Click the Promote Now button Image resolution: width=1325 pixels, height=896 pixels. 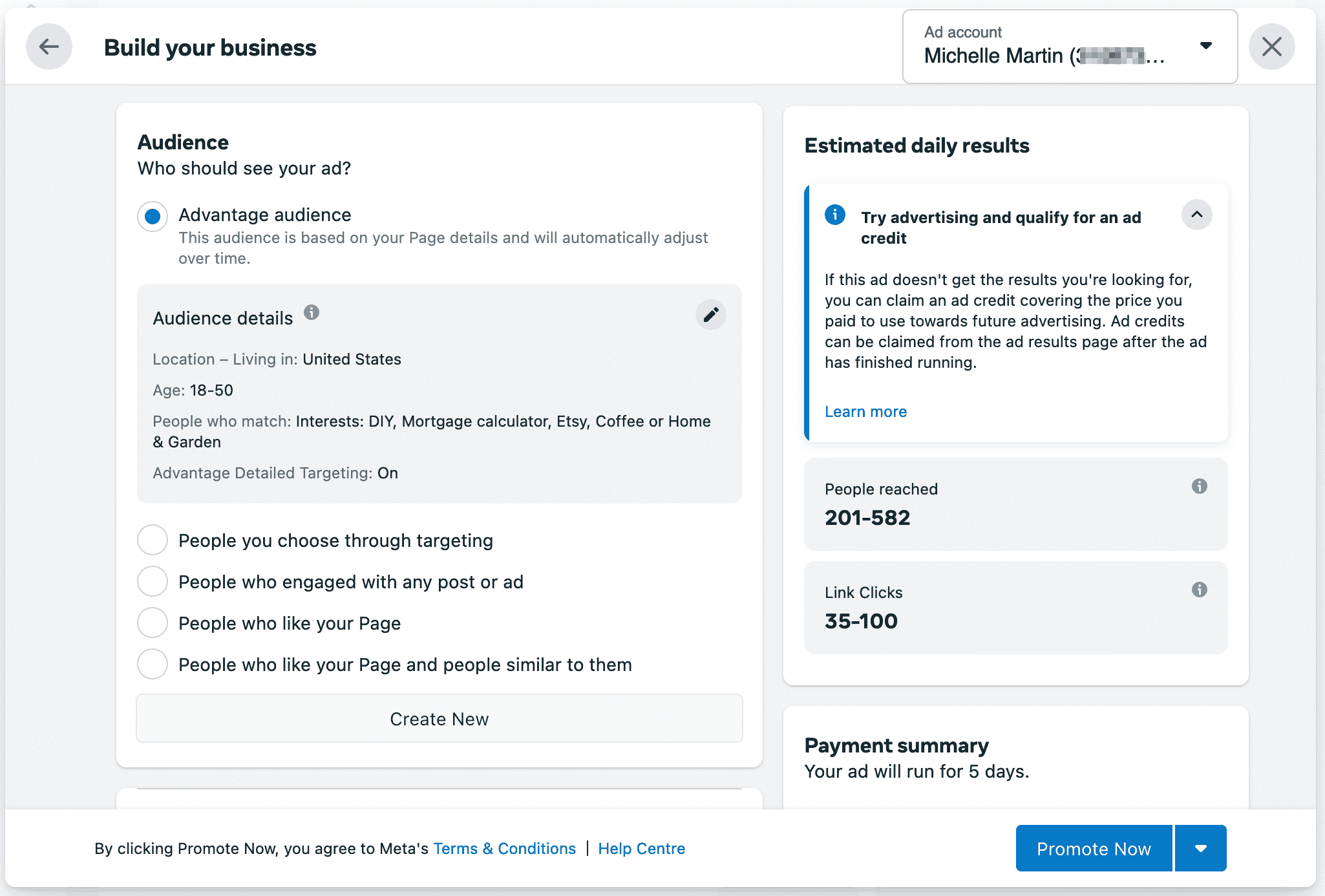pos(1094,848)
